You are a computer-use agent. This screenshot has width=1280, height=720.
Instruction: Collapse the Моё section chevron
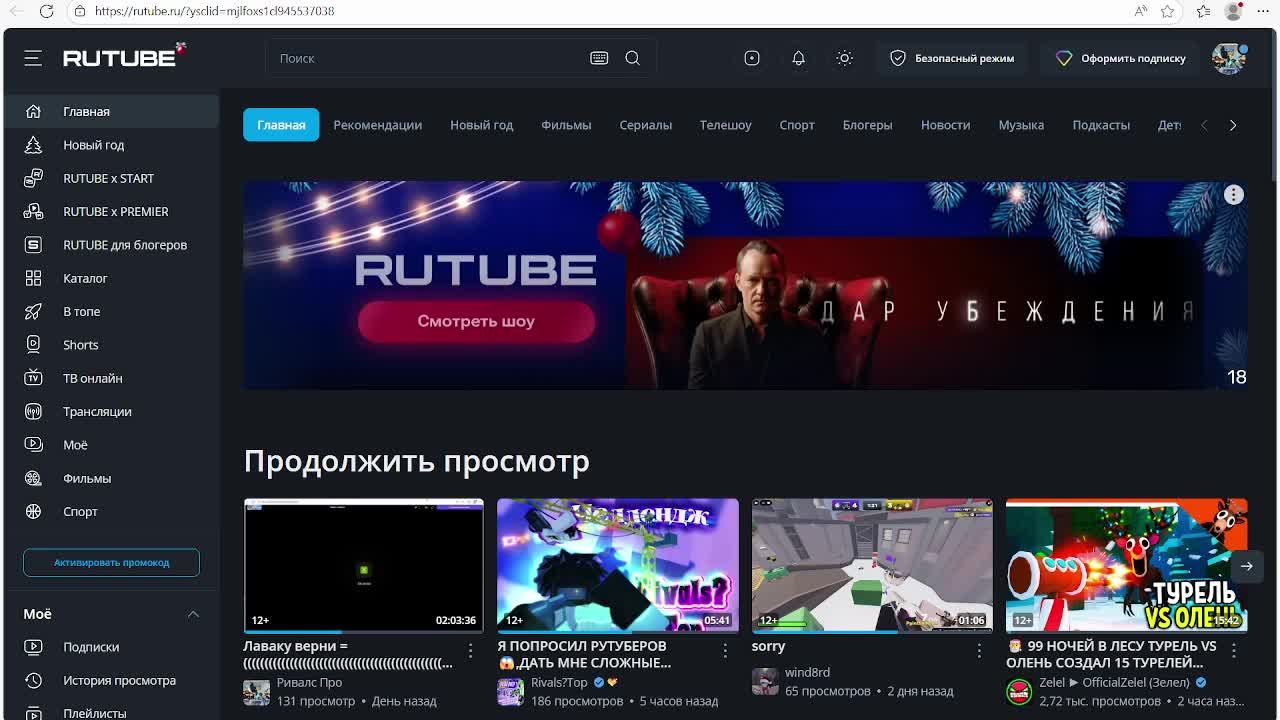(193, 614)
